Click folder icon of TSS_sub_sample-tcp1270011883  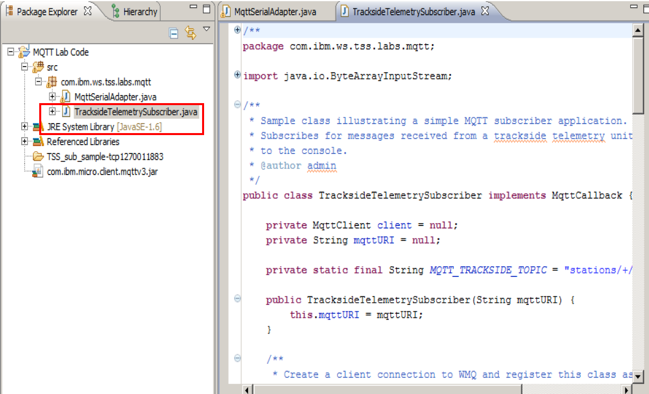coord(38,156)
